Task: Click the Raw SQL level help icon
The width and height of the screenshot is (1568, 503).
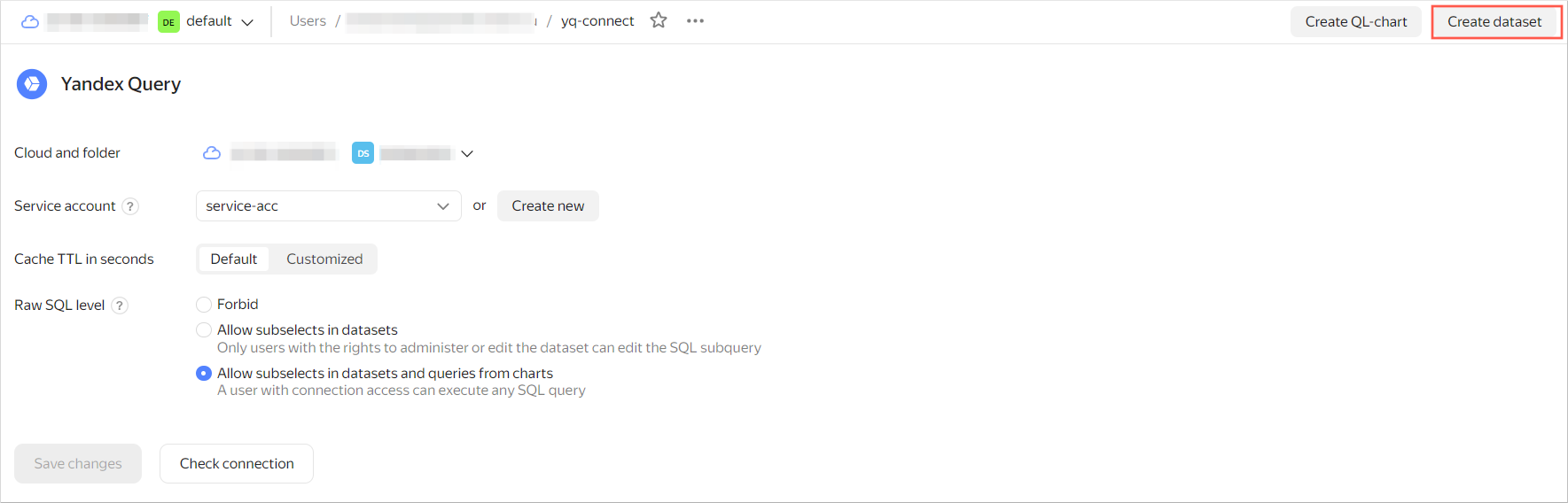Action: pos(120,306)
